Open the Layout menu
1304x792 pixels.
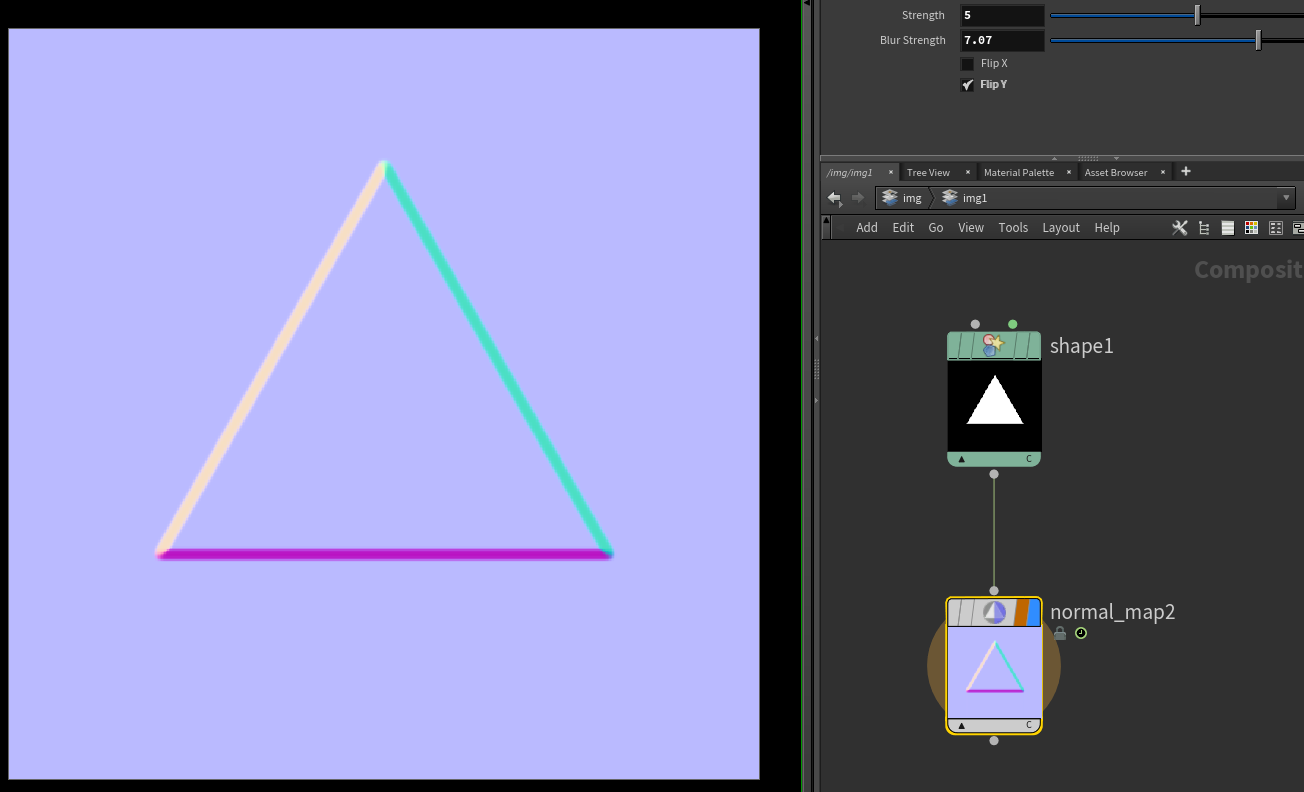[1060, 228]
